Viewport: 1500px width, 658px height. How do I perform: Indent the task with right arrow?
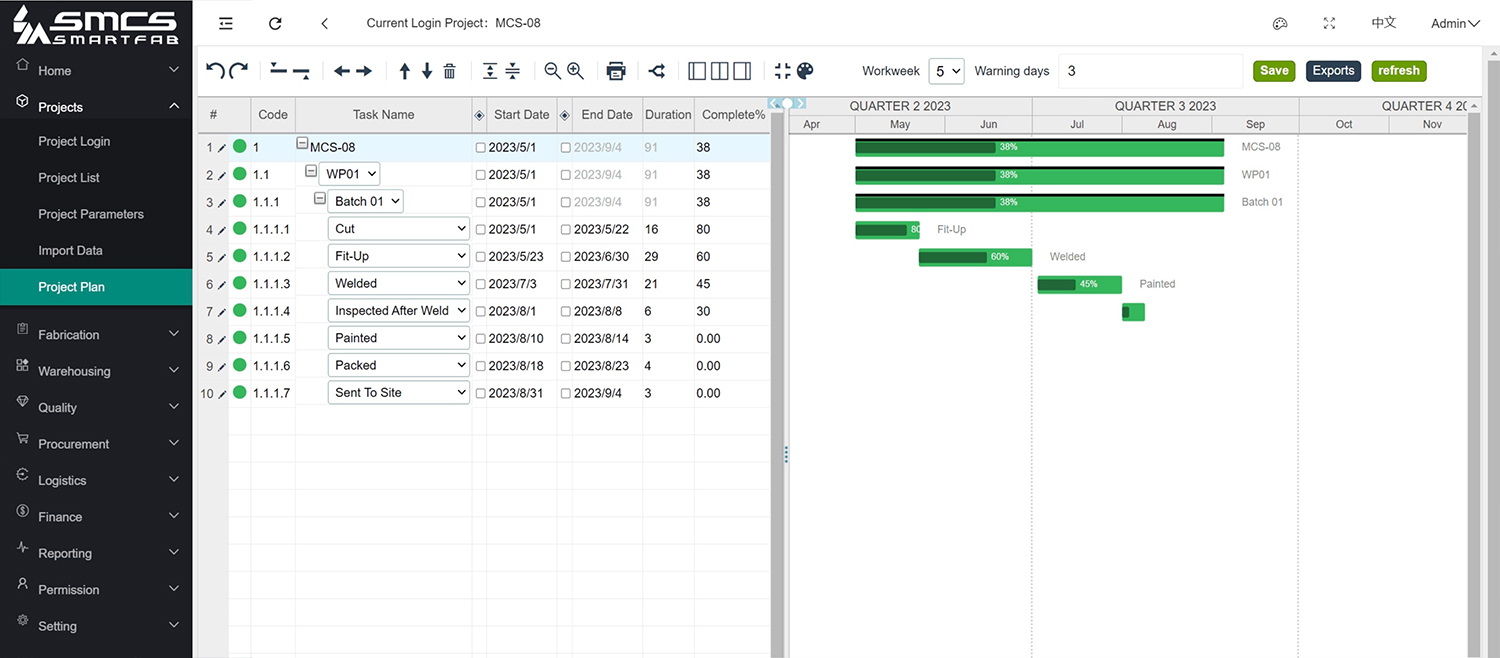coord(364,71)
